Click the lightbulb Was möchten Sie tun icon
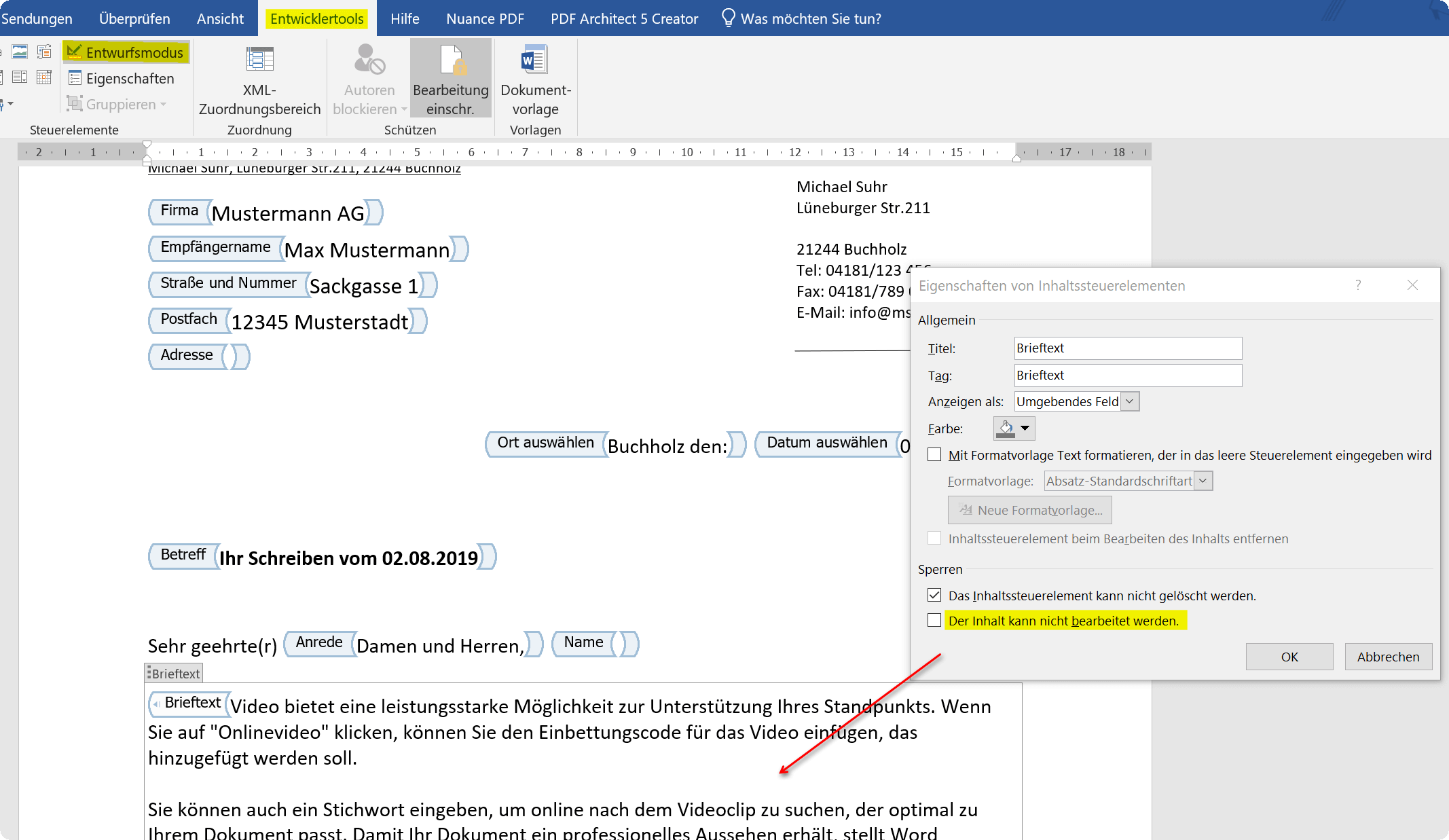Screen dimensions: 1449x840 pyautogui.click(x=728, y=18)
